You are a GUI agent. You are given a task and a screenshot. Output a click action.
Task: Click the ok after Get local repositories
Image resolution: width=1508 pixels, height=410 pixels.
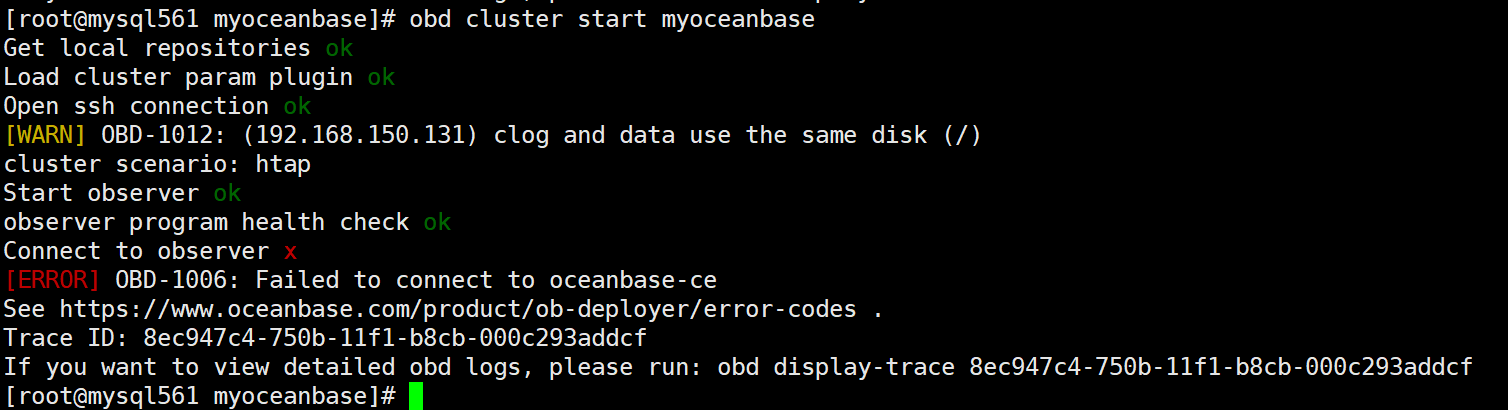(339, 48)
